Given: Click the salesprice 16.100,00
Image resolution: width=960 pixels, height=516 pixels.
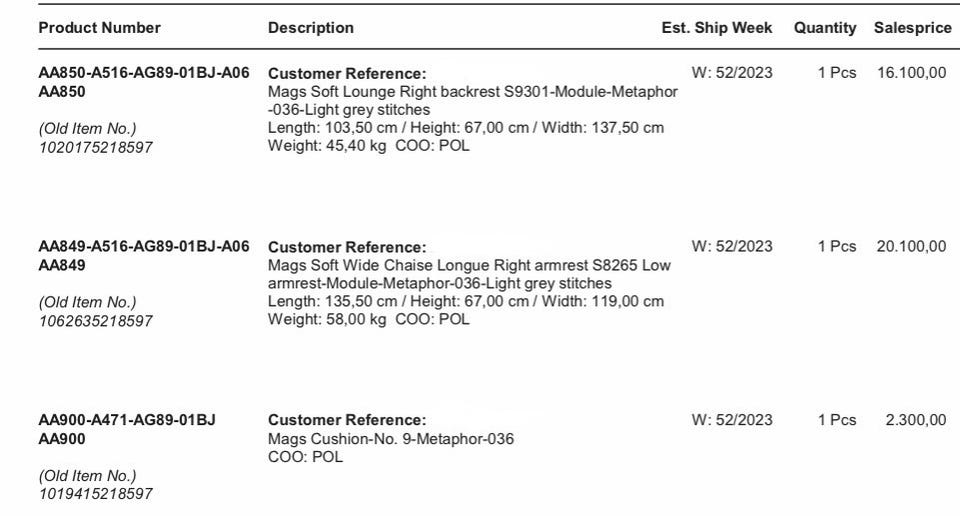Looking at the screenshot, I should [912, 73].
